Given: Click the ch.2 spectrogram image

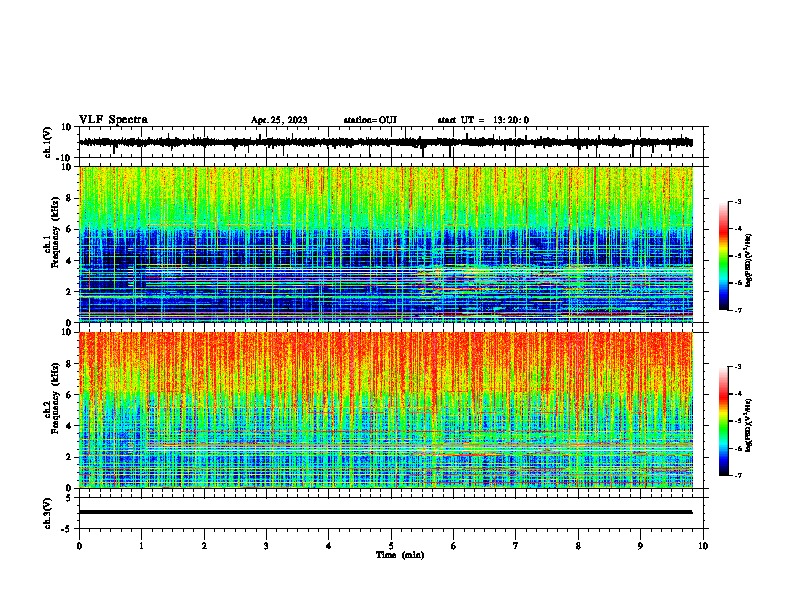Looking at the screenshot, I should coord(386,410).
